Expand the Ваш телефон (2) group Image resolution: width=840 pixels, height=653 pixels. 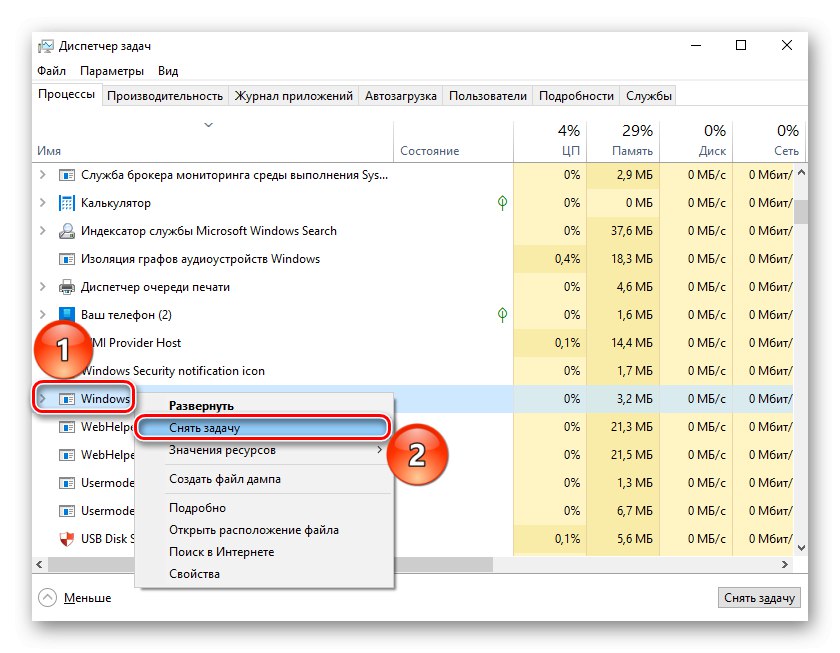pyautogui.click(x=43, y=314)
